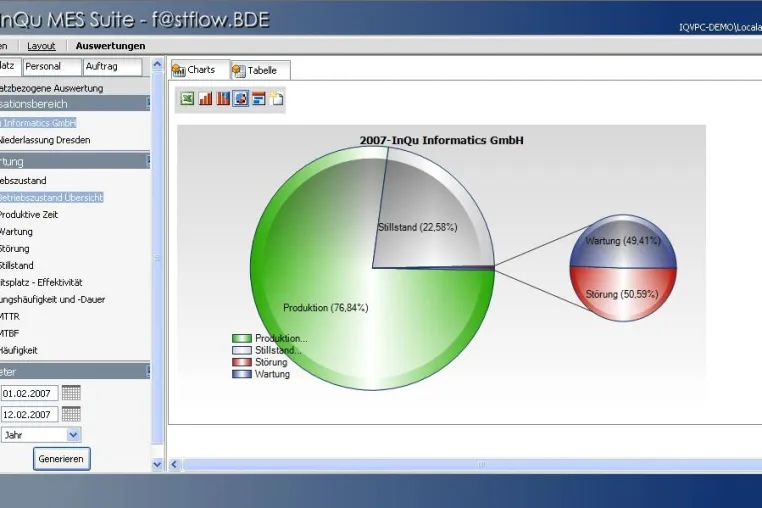
Task: Click the start date field 01.02.2007
Action: [x=29, y=393]
